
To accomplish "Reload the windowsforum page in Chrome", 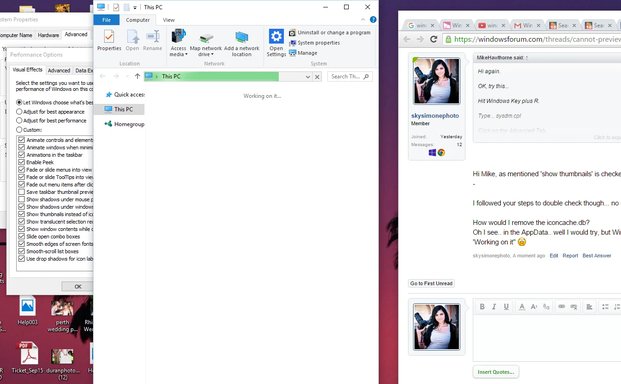I will pyautogui.click(x=434, y=39).
